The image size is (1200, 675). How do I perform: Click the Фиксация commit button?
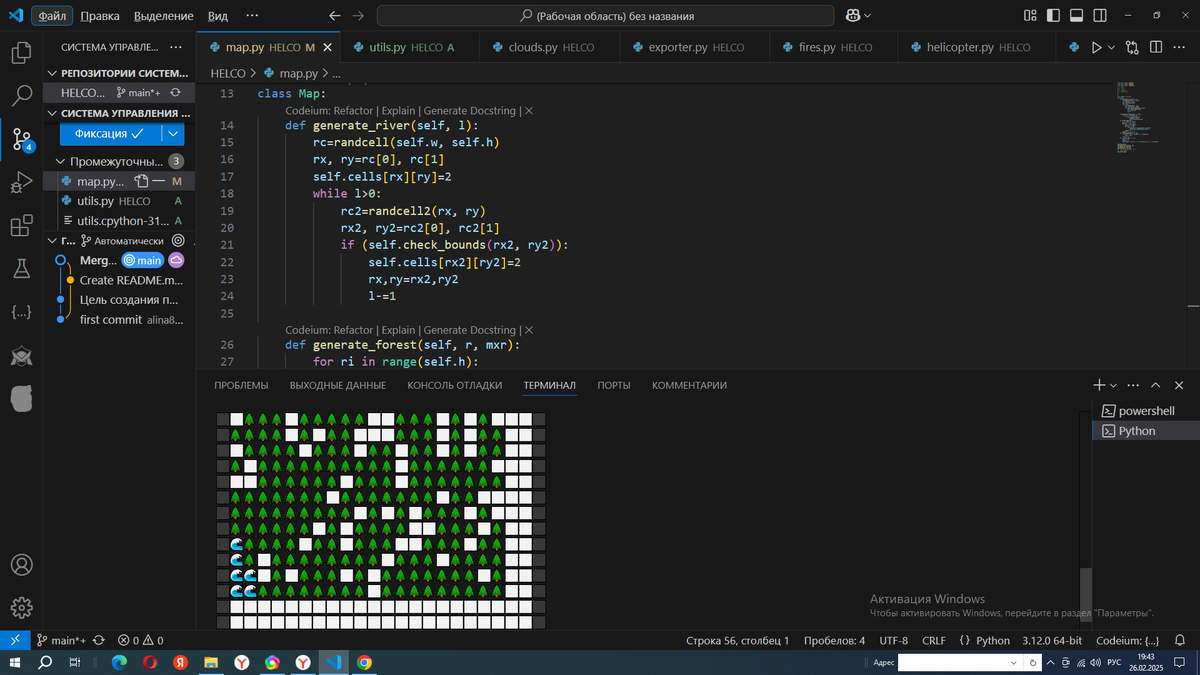coord(110,134)
